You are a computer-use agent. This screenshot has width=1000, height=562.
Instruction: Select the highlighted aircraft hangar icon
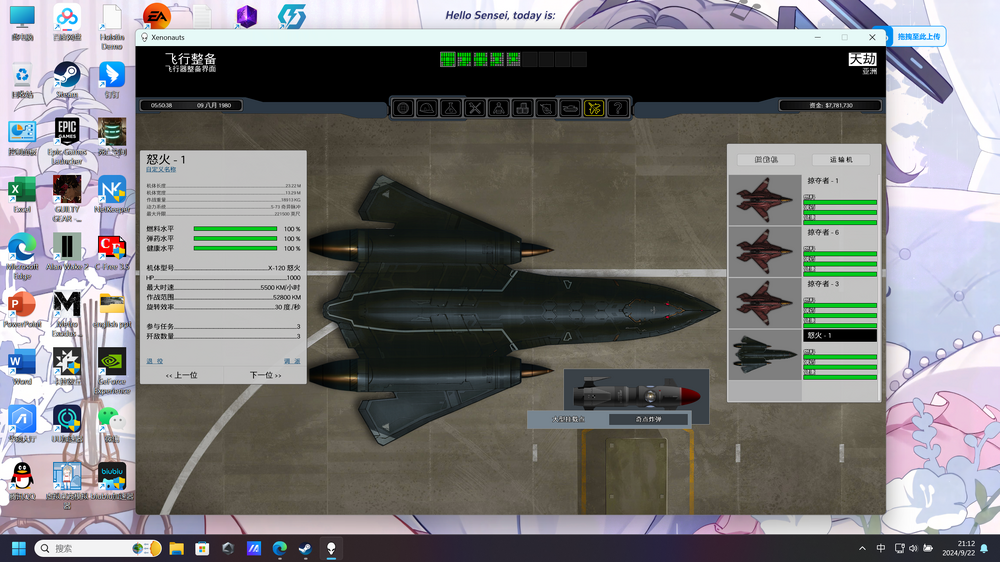coord(594,108)
